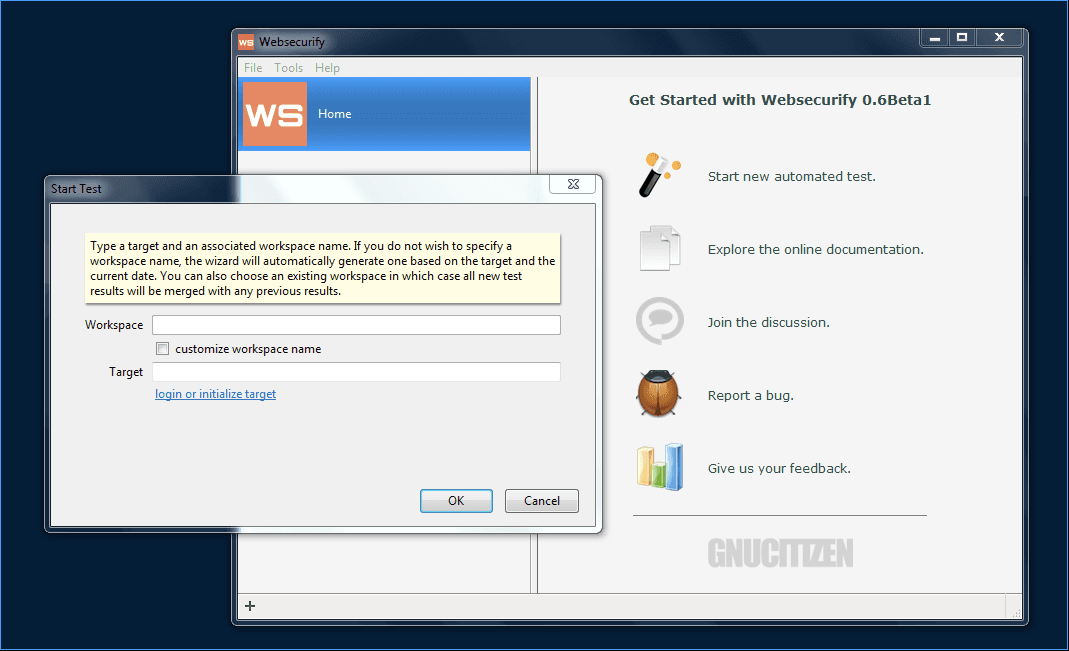Open the Tools menu
The image size is (1069, 651).
click(x=288, y=67)
